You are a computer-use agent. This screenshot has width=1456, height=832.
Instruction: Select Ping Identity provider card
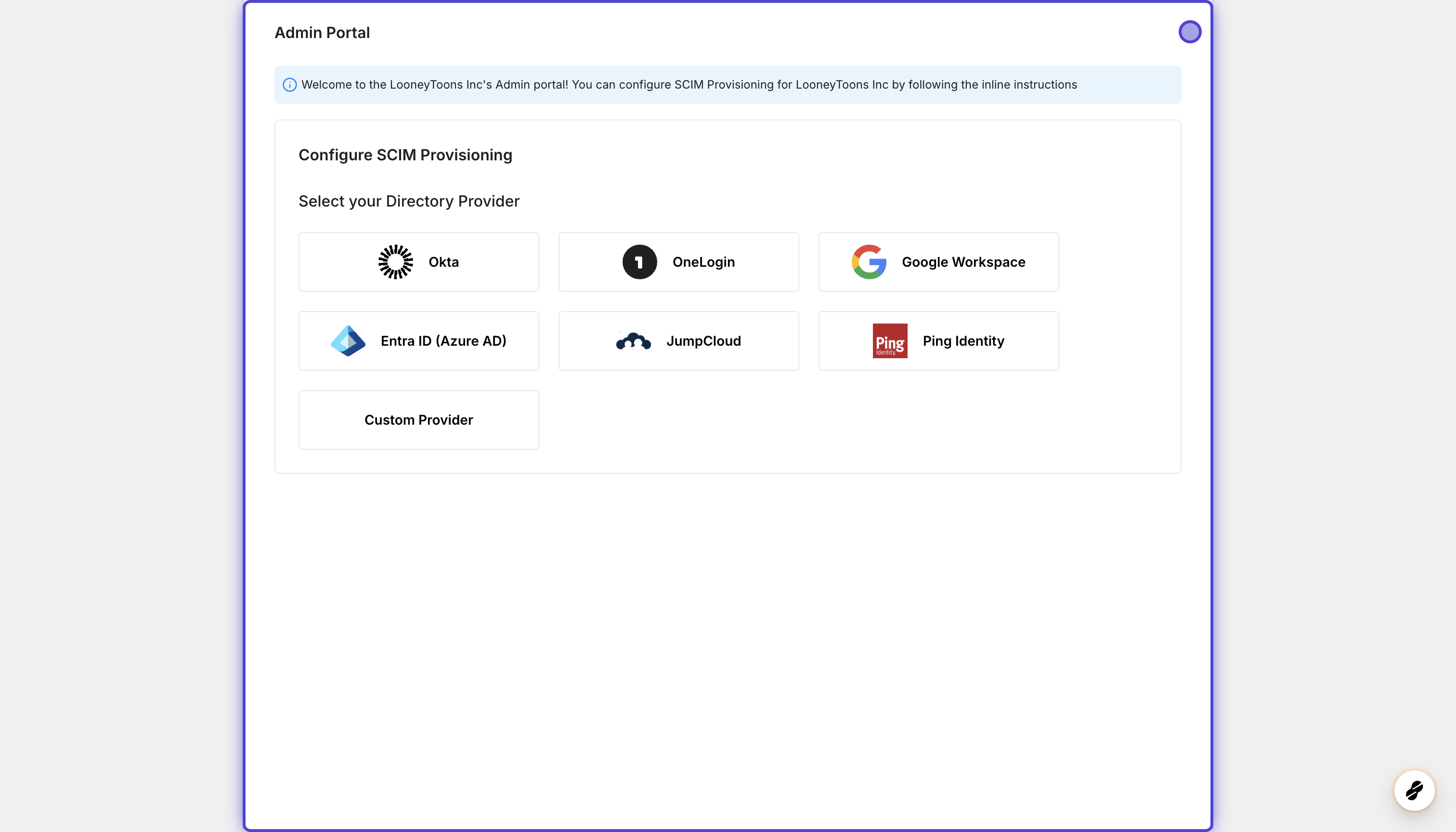(938, 340)
